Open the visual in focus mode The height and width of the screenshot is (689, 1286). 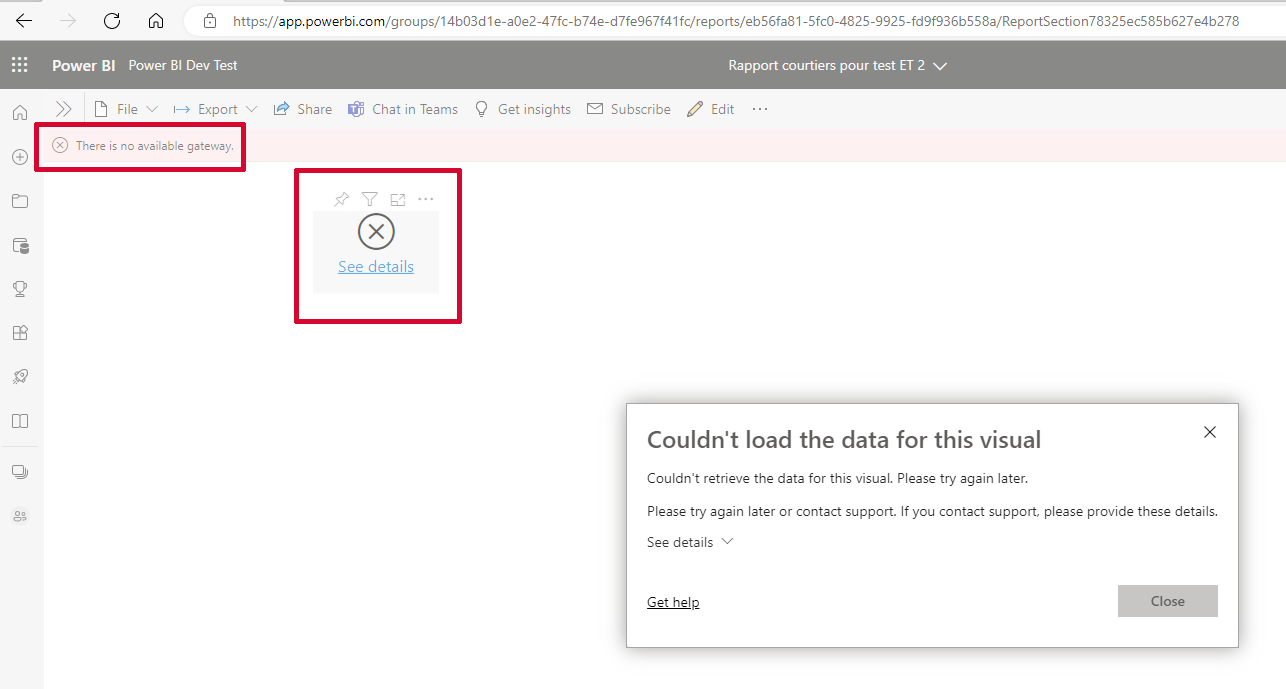[398, 199]
